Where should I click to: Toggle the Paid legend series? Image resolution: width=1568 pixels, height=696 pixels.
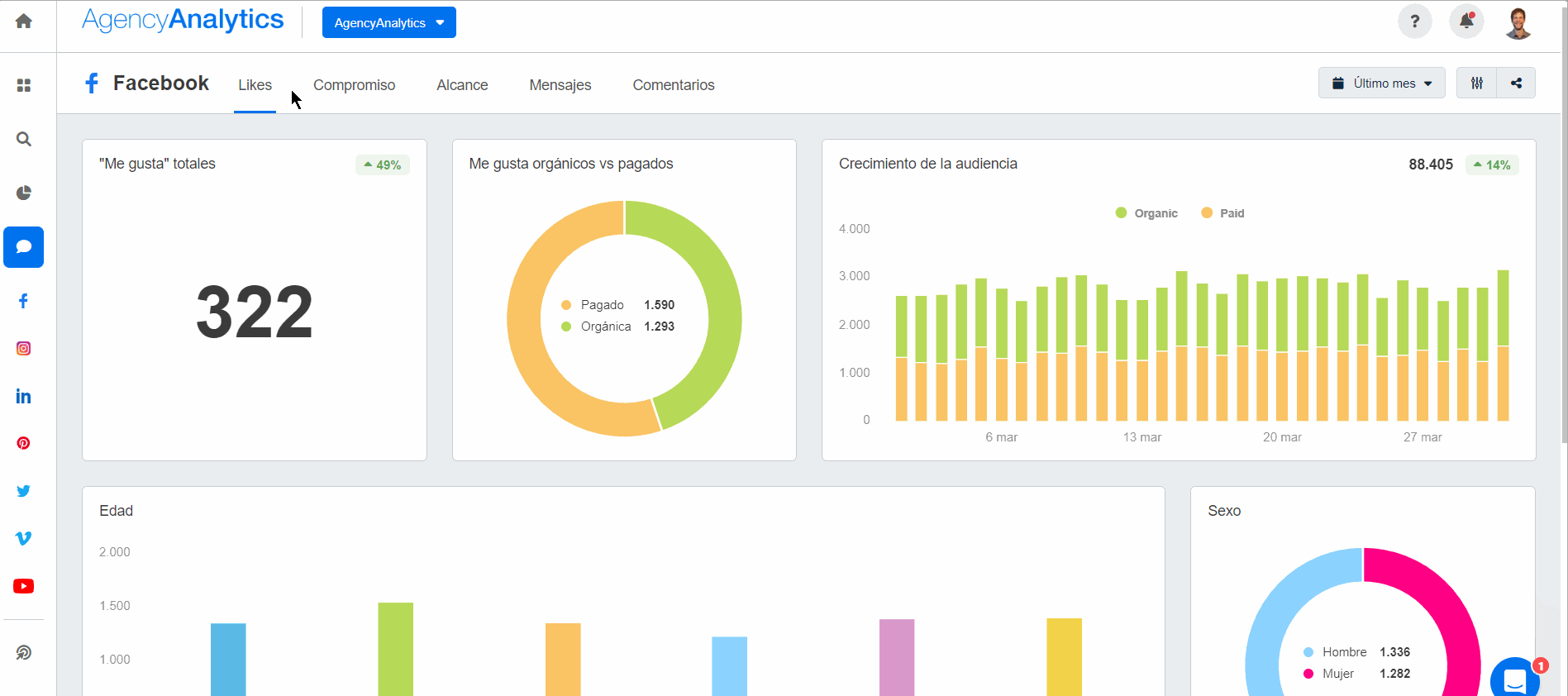(x=1222, y=213)
